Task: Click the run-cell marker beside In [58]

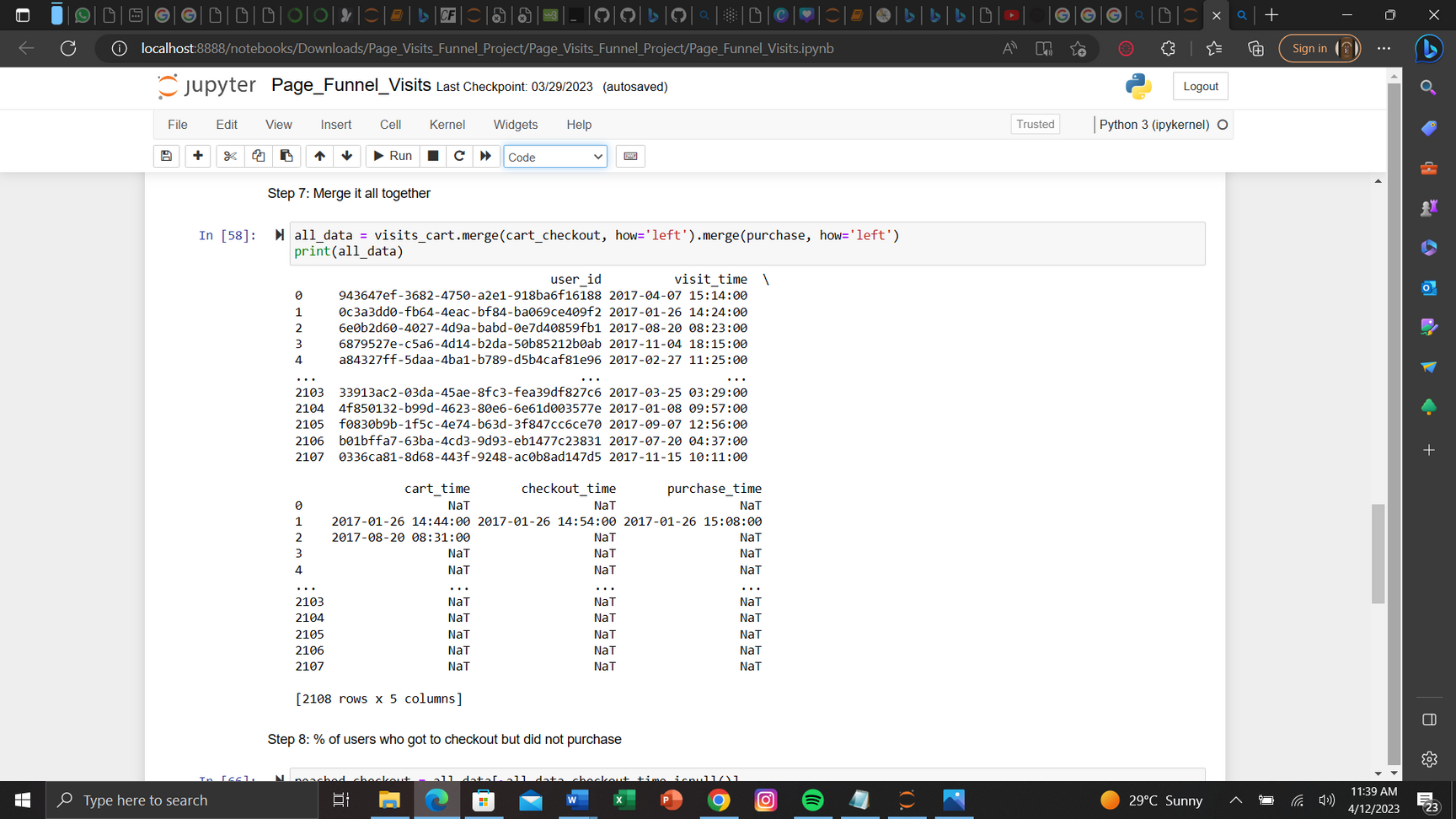Action: tap(279, 235)
